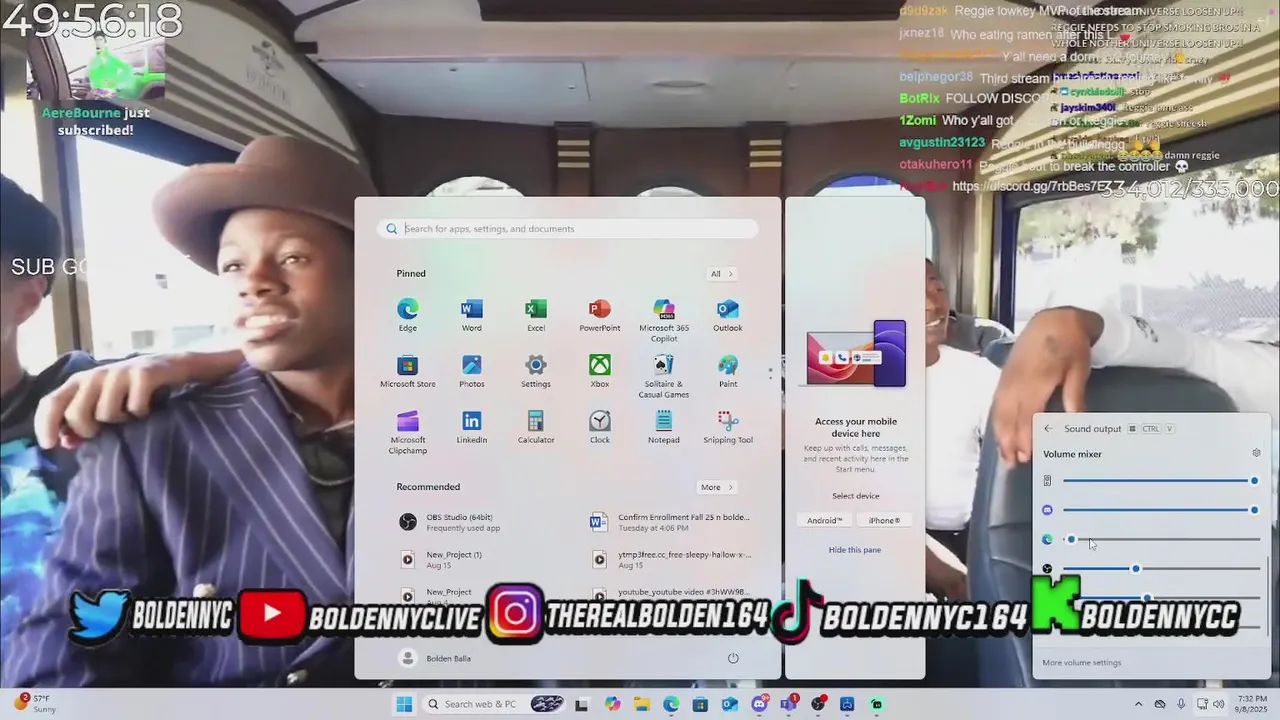The height and width of the screenshot is (720, 1280).
Task: Open Outlook from pinned apps
Action: 727,315
